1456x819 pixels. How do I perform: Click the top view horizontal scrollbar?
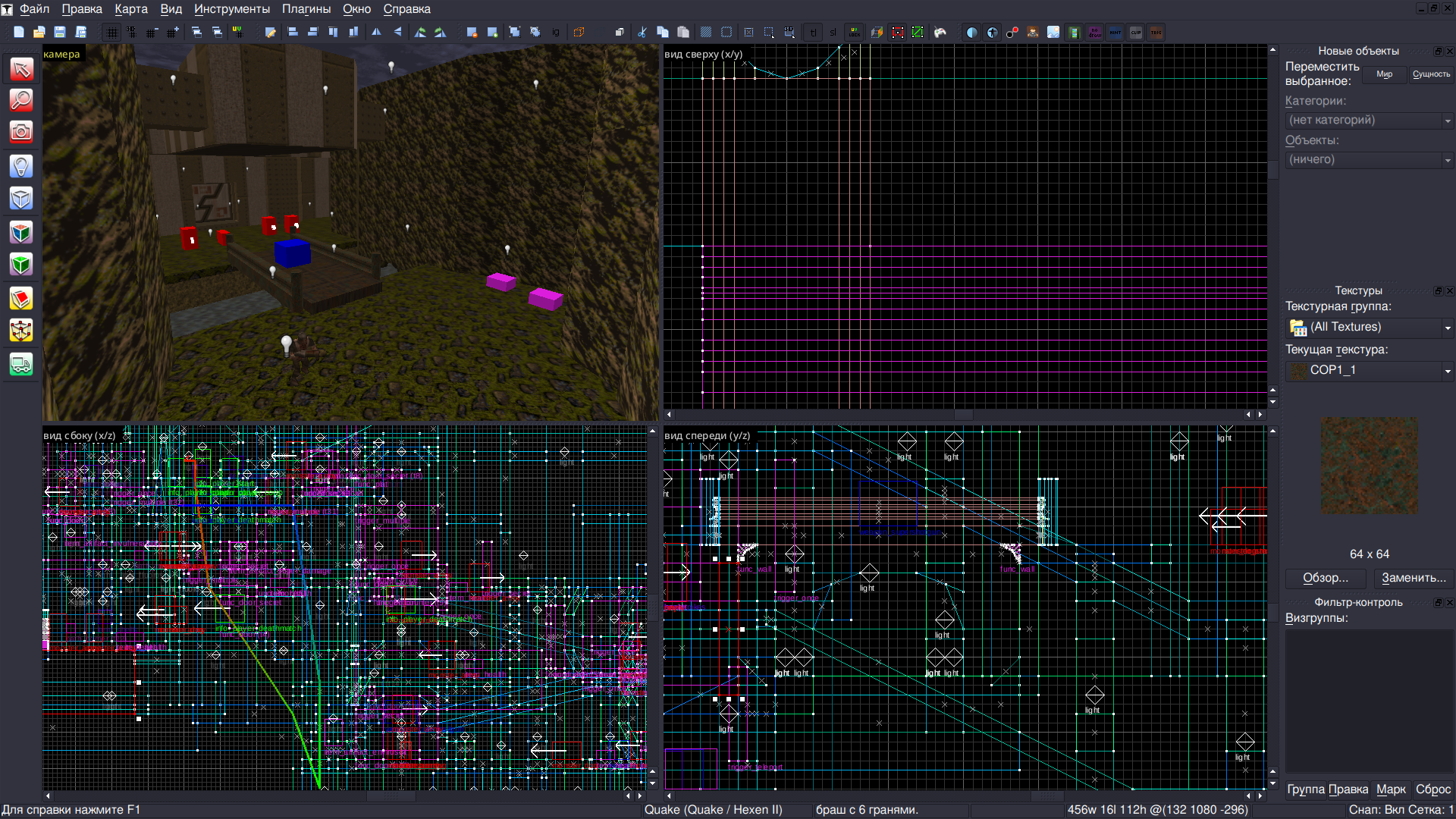coord(963,415)
